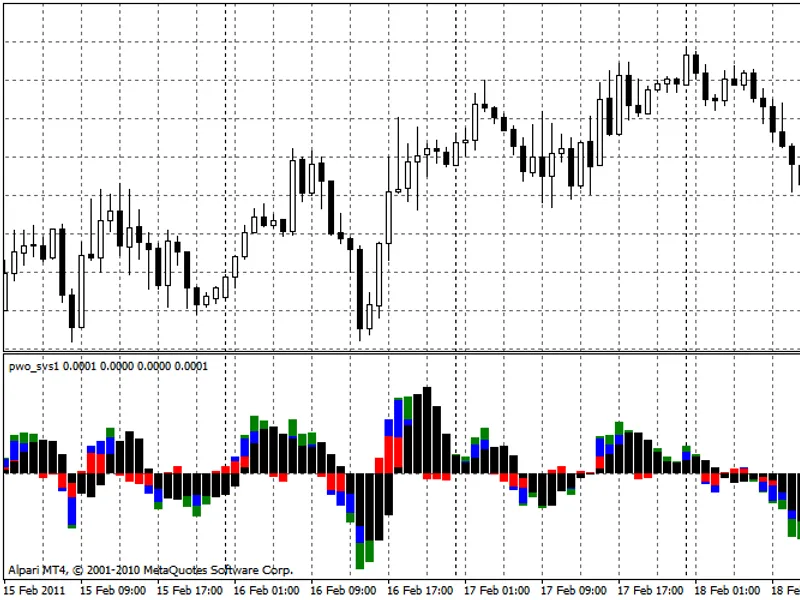The width and height of the screenshot is (800, 600).
Task: Click the '17 Feb 17:00' time label
Action: (x=651, y=591)
